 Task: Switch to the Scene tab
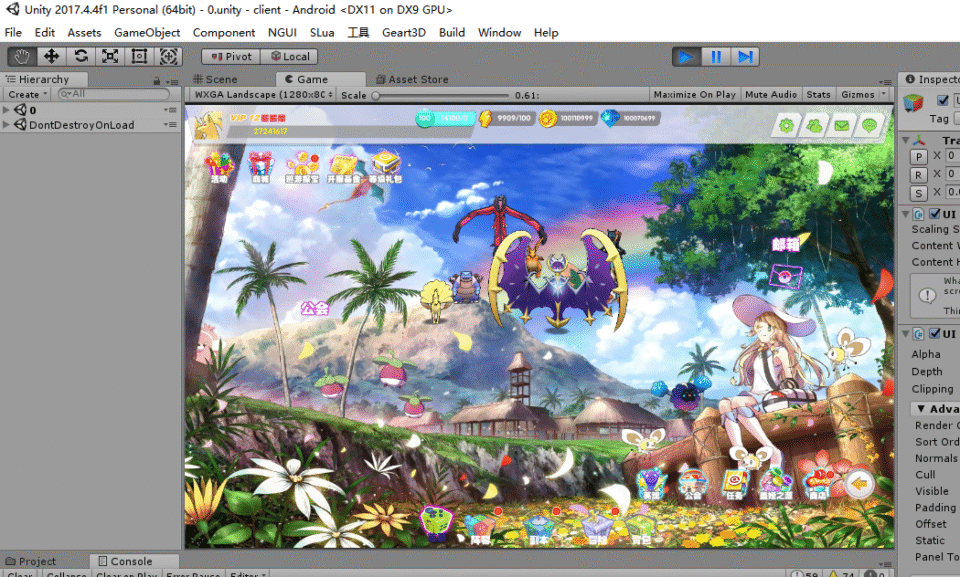click(216, 79)
